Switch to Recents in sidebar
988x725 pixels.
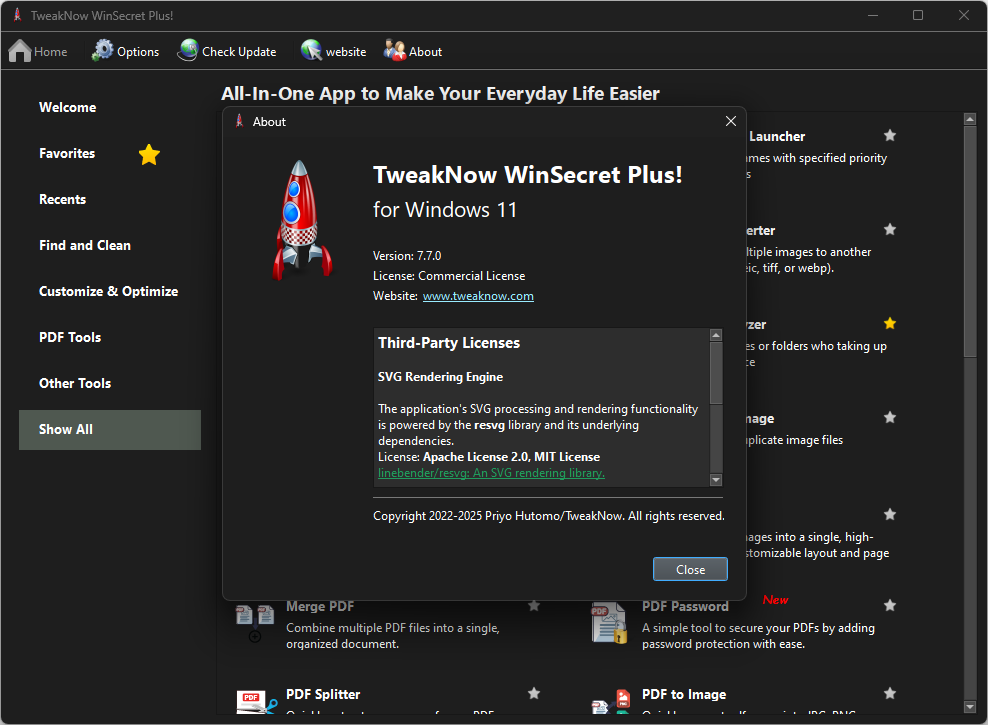62,199
